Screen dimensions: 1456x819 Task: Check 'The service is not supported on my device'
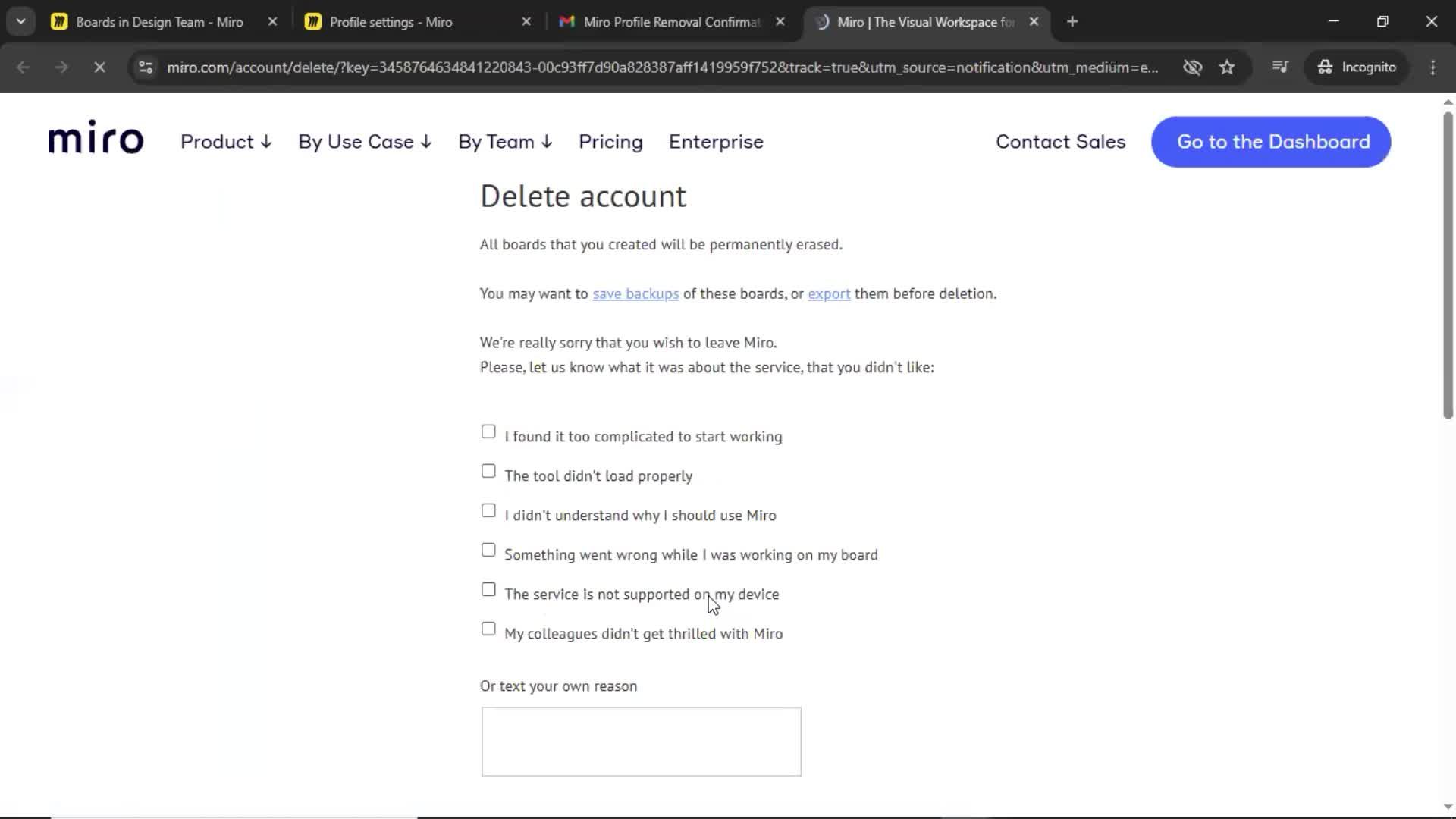(x=488, y=589)
